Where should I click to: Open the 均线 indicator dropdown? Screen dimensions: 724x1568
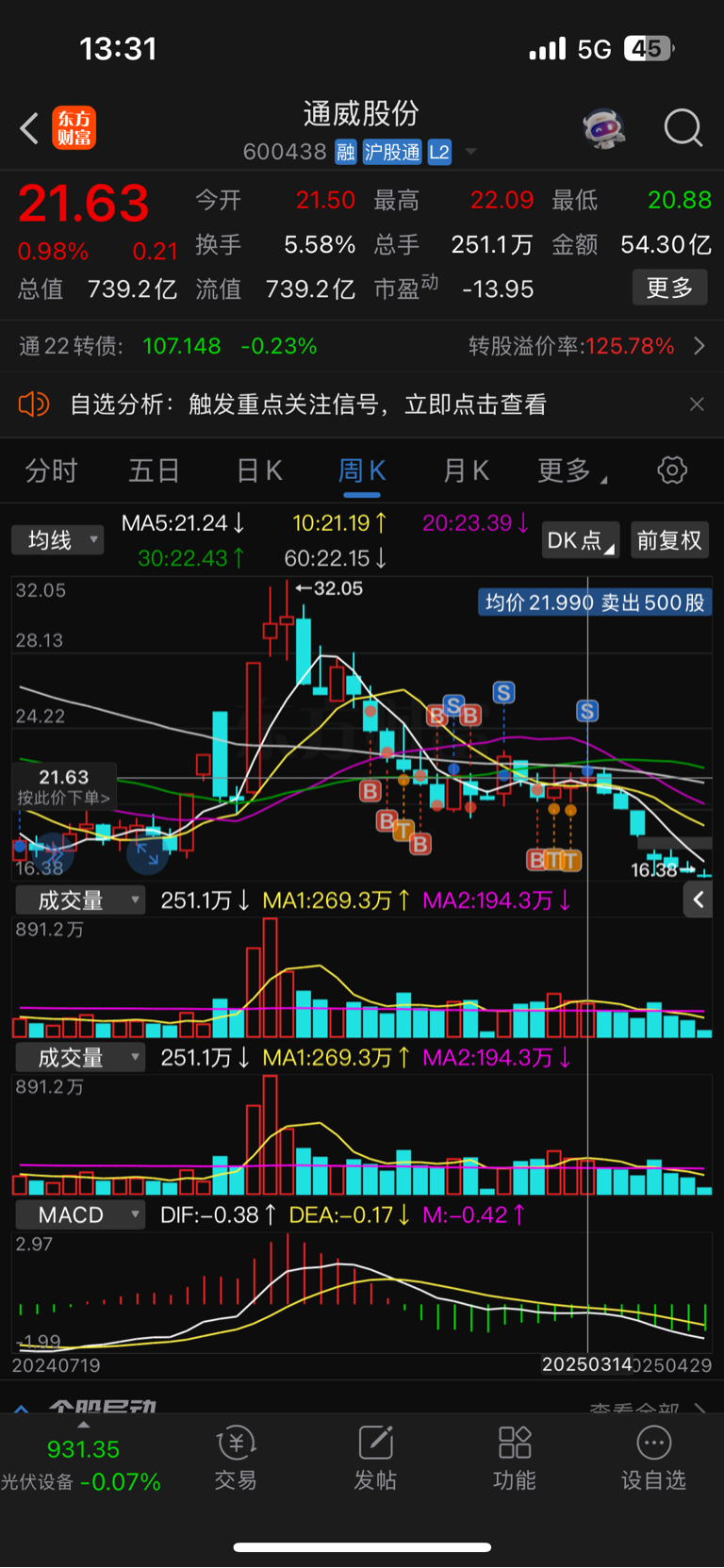tap(58, 540)
